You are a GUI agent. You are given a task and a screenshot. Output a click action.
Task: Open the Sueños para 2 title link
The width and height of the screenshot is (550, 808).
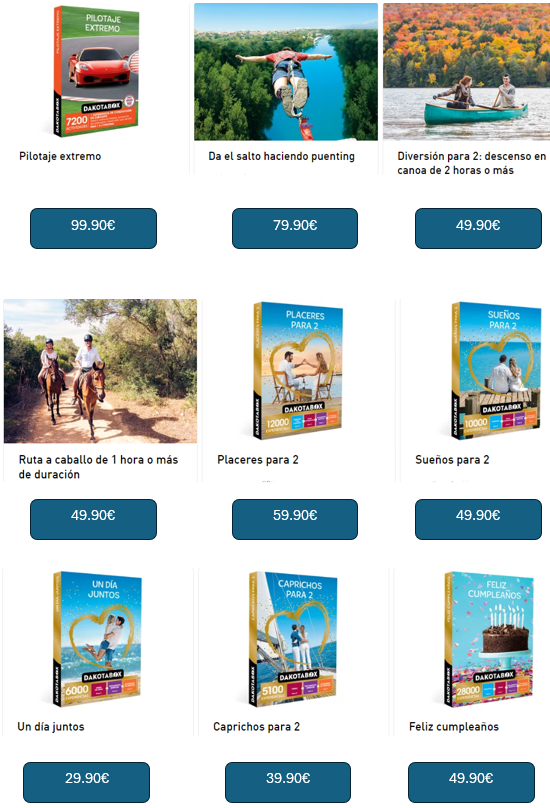click(452, 460)
